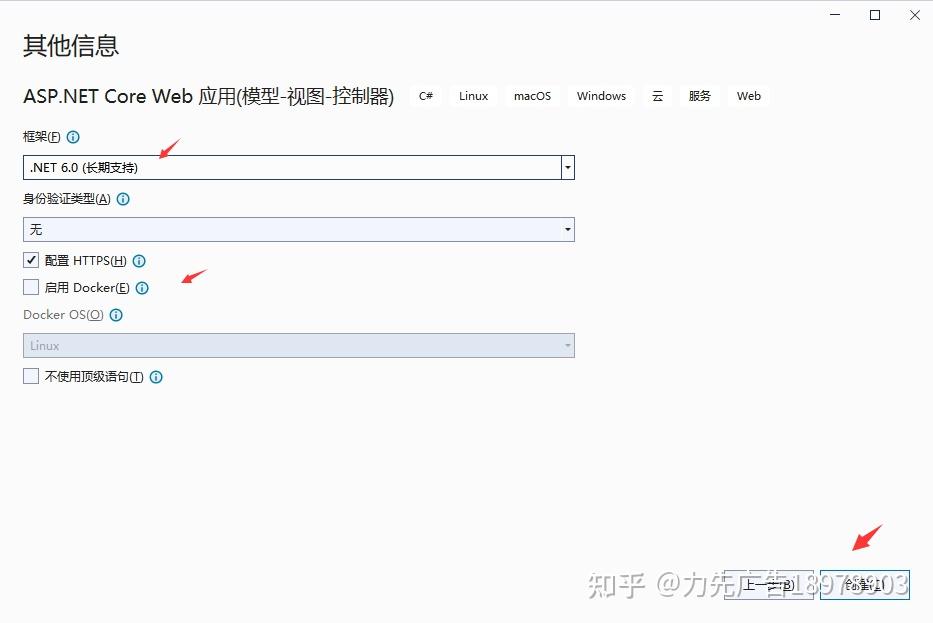This screenshot has width=933, height=623.
Task: Click the framework dropdown arrow button
Action: 568,168
